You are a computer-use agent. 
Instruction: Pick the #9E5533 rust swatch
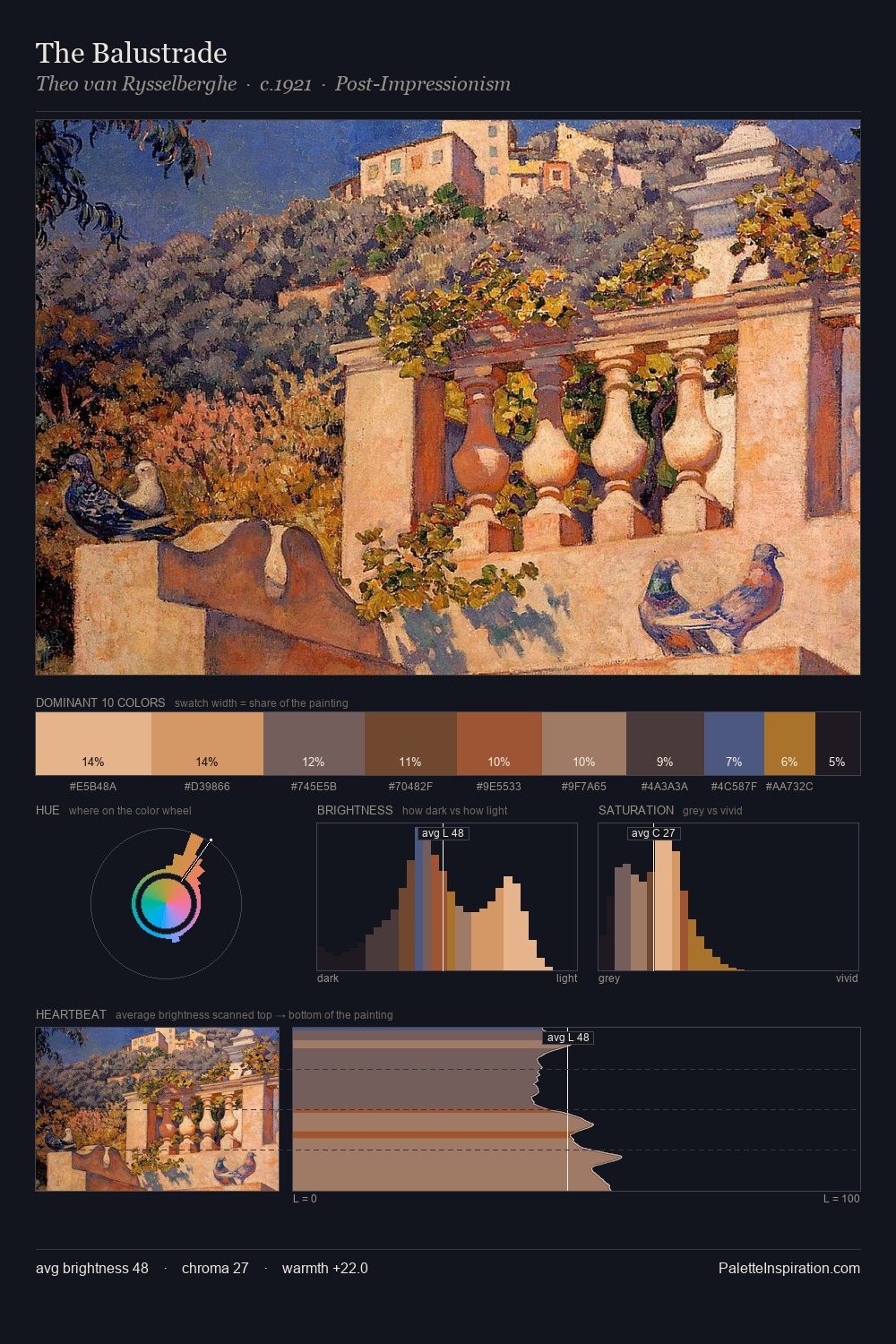499,744
